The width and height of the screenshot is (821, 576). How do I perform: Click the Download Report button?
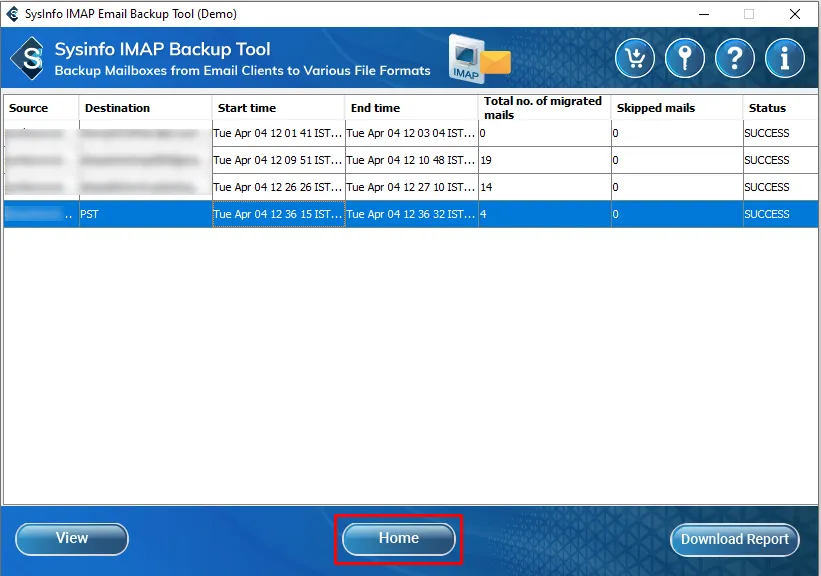click(735, 539)
